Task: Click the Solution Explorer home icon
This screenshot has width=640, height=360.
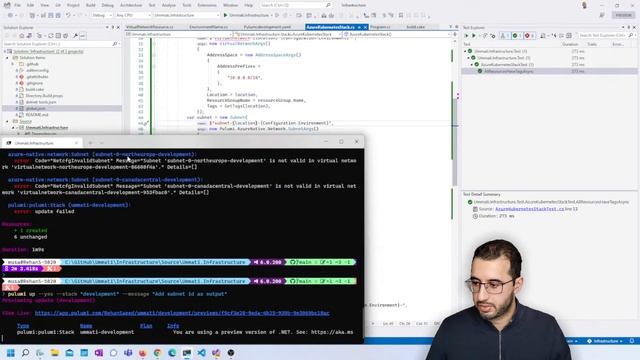Action: (22, 36)
